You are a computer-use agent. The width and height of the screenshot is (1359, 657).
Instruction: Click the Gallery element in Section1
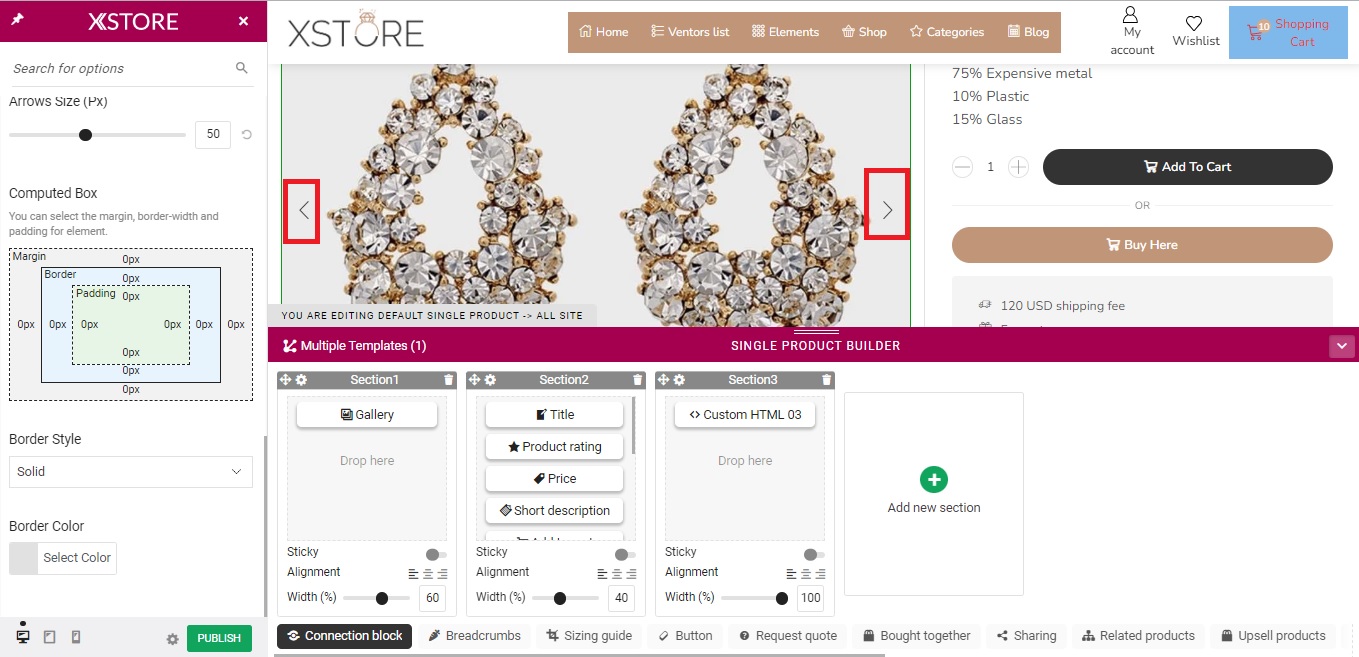click(x=367, y=414)
